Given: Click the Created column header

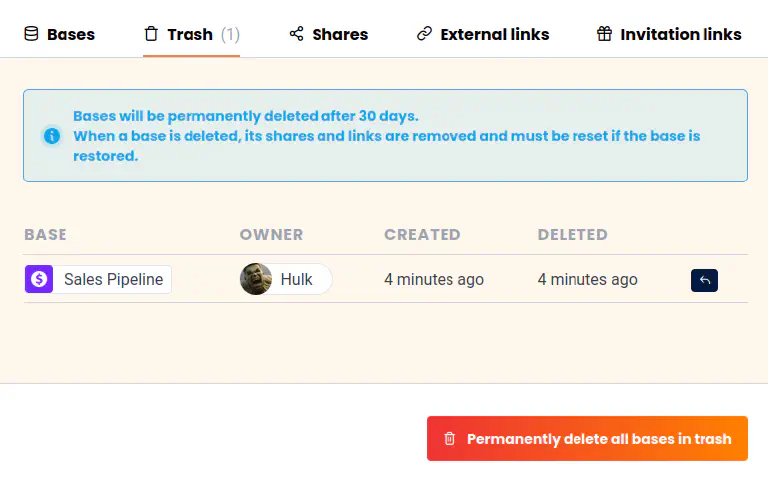Looking at the screenshot, I should [x=422, y=235].
